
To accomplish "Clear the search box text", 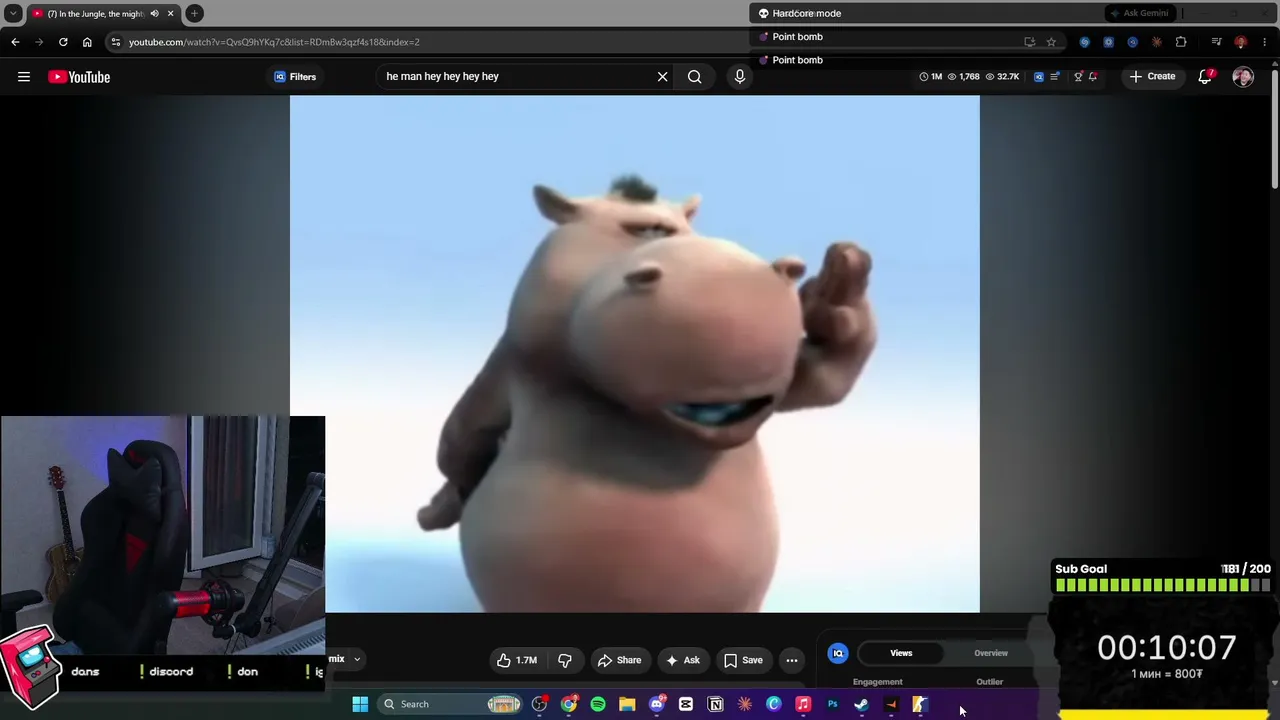I will (x=662, y=76).
